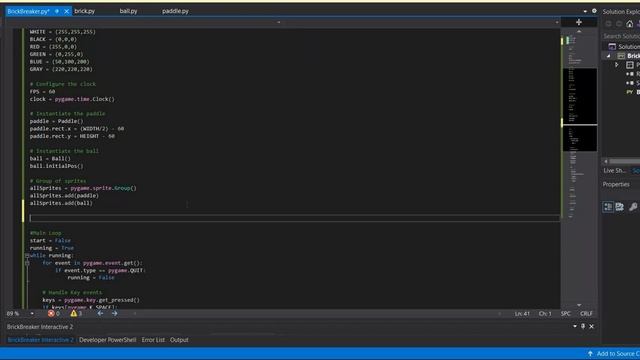Click the Search Solution Explorer field
The width and height of the screenshot is (640, 360).
(x=621, y=36)
